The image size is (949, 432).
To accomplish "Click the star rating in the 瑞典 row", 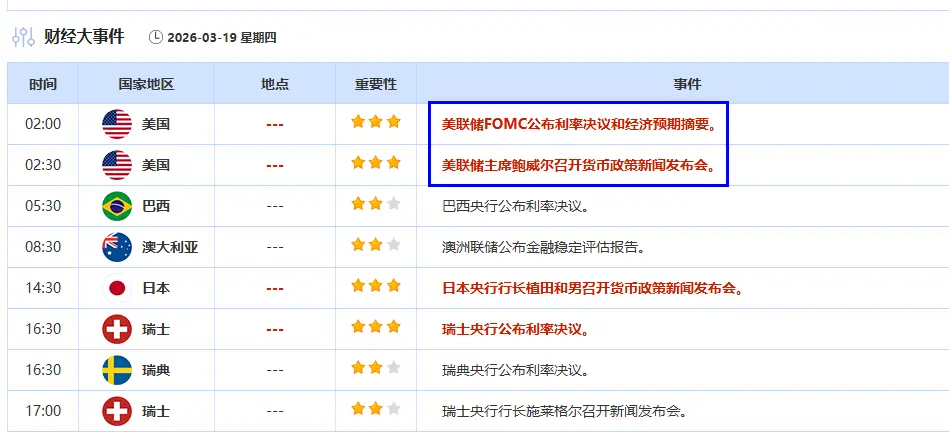I will (x=376, y=368).
